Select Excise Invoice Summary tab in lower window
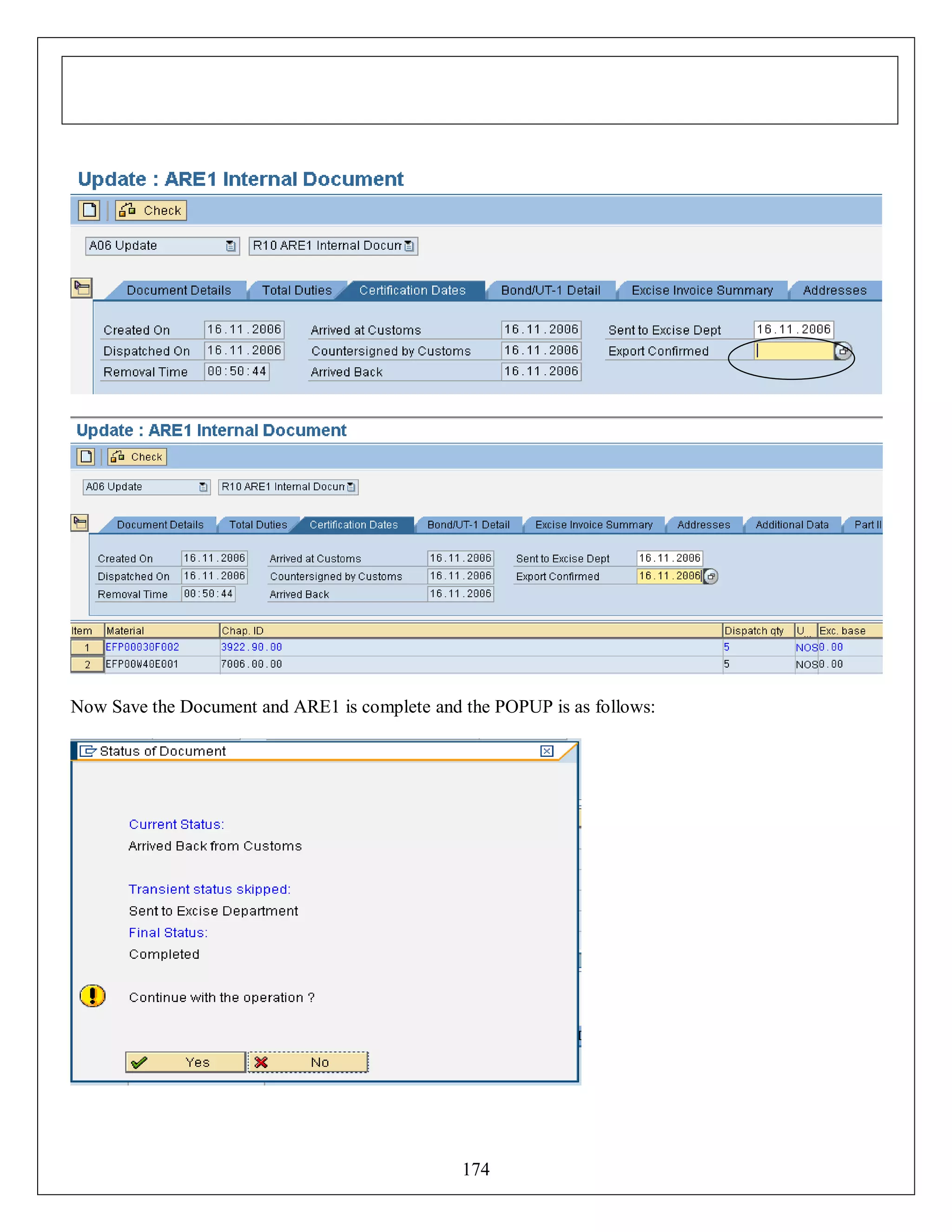Viewport: 952px width, 1232px height. tap(593, 524)
